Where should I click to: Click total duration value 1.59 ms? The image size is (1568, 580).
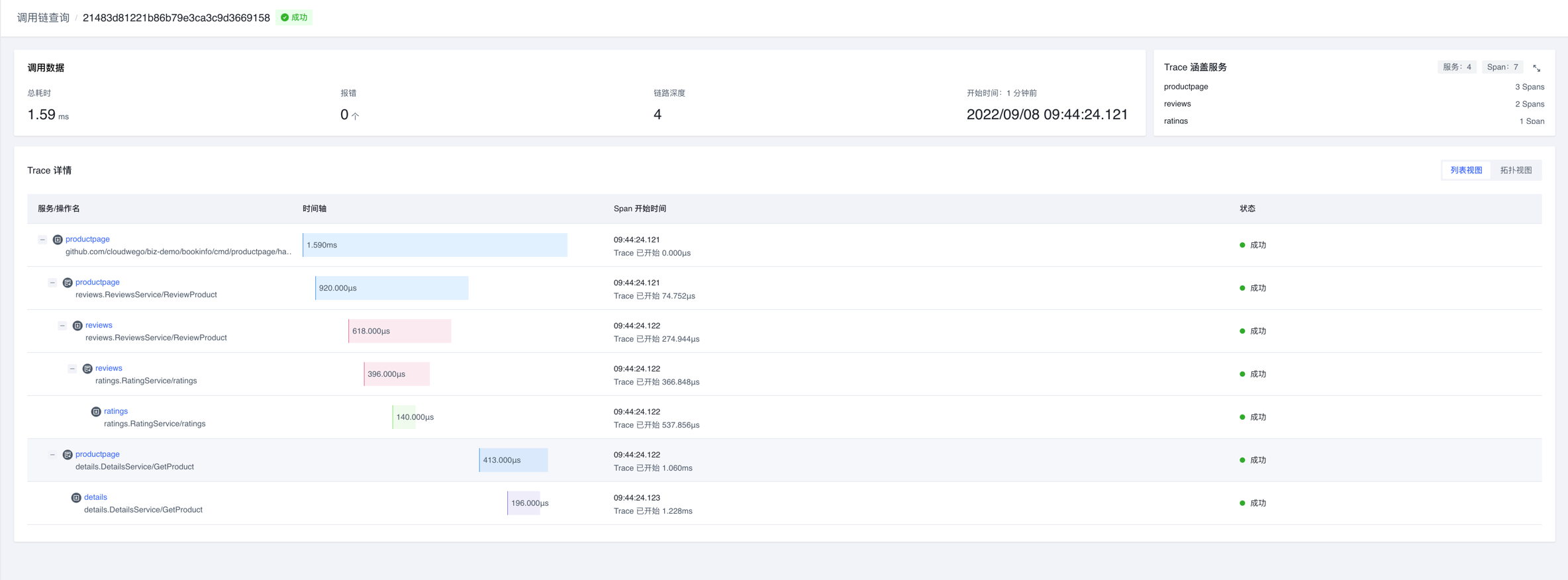tap(48, 115)
